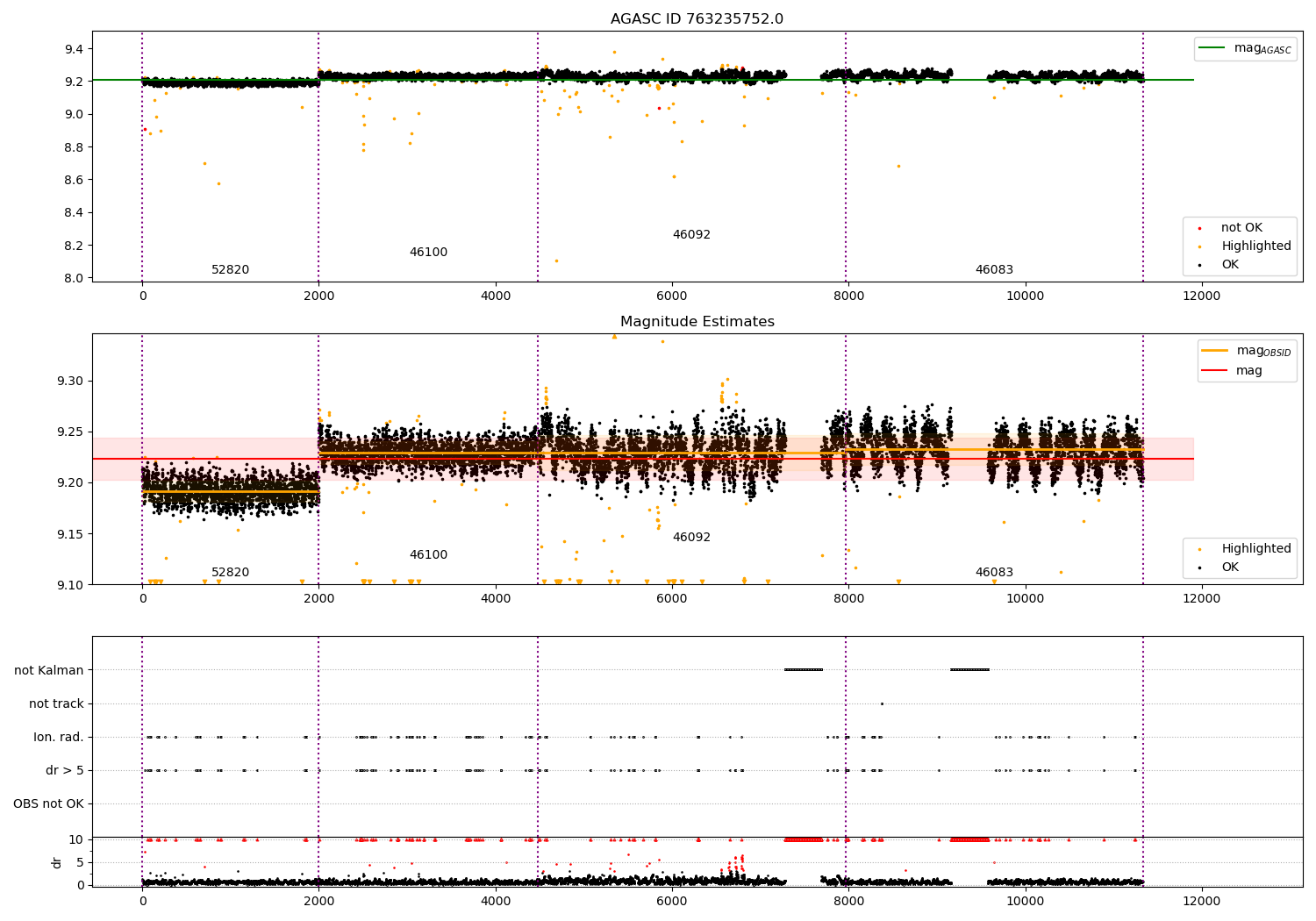This screenshot has width=1316, height=921.
Task: Click x-tick 6000 under Magnitude Estimates plot
Action: tap(672, 599)
